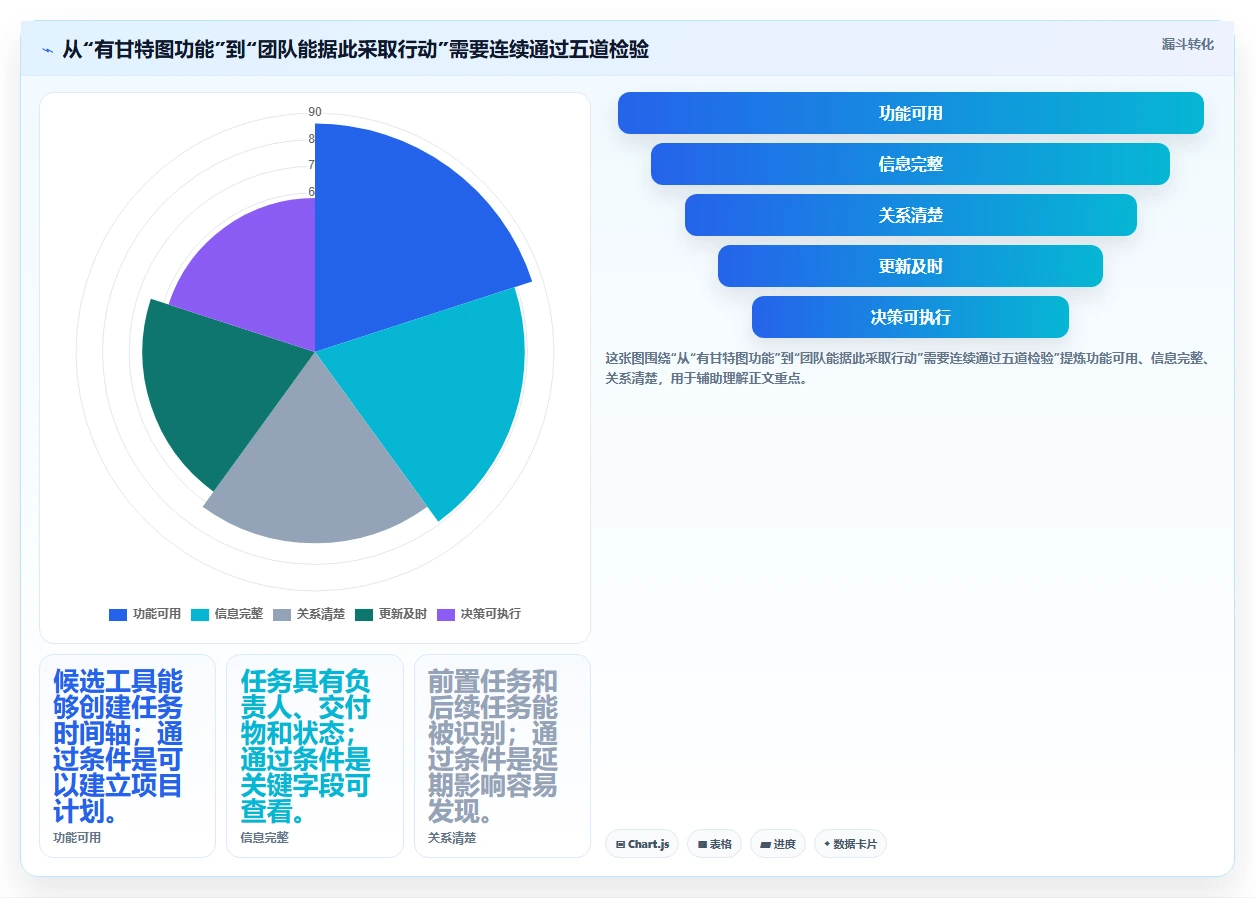This screenshot has width=1255, height=898.
Task: Toggle the 决策可执行 legend entry
Action: [478, 614]
